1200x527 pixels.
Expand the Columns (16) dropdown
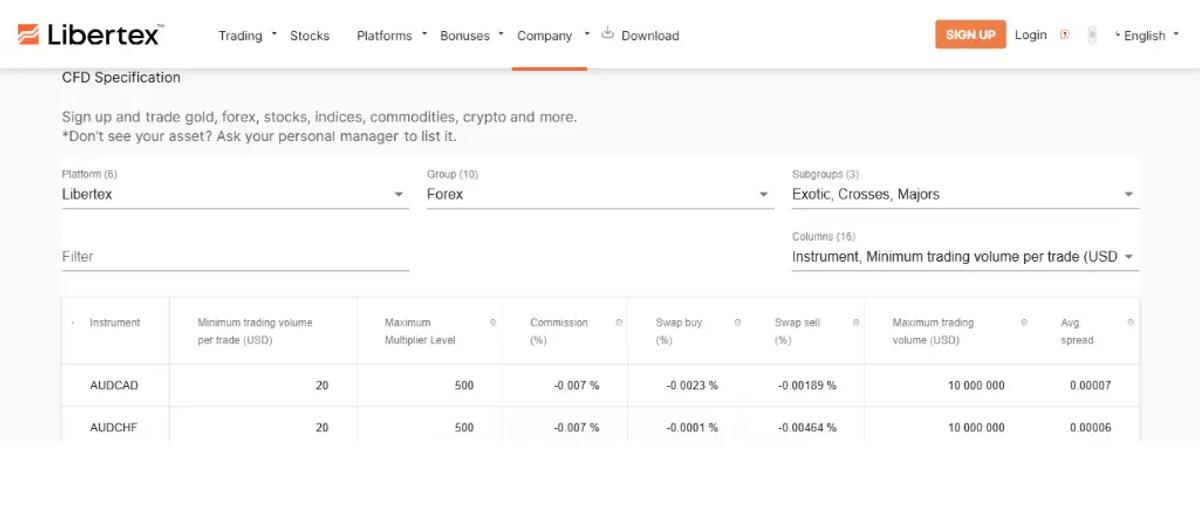[965, 256]
